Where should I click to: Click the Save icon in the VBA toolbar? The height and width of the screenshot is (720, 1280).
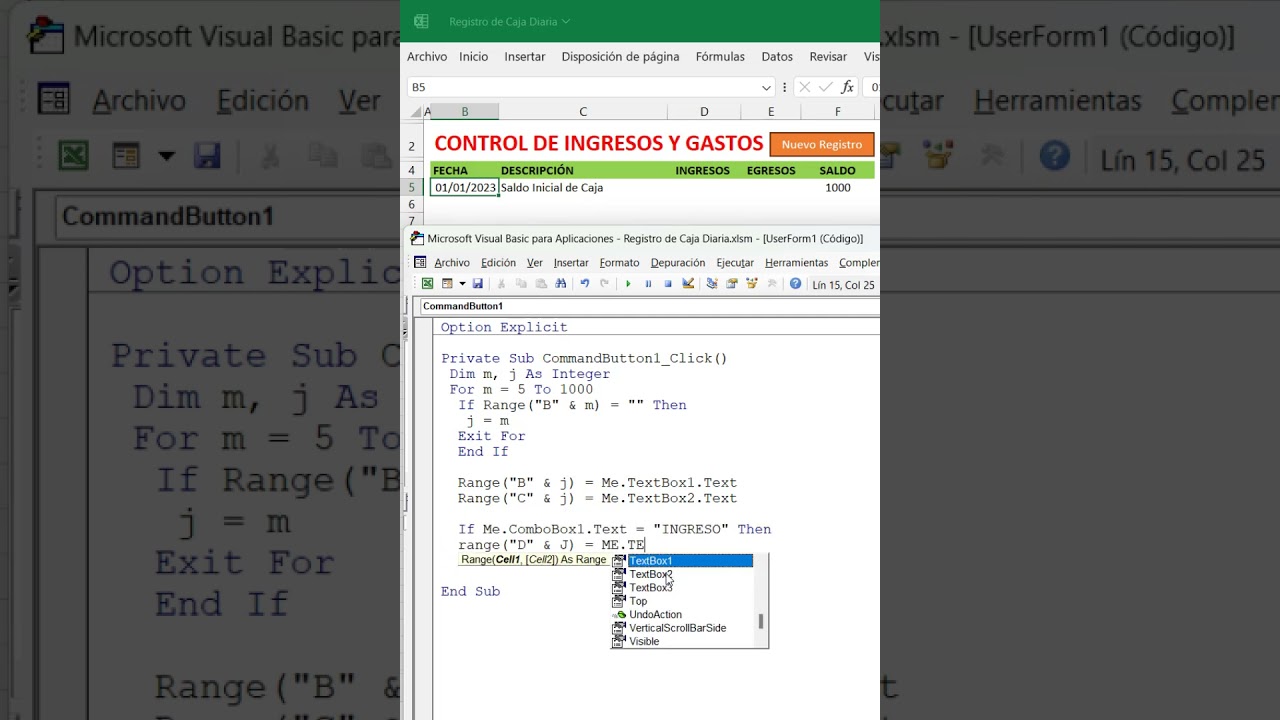[477, 284]
